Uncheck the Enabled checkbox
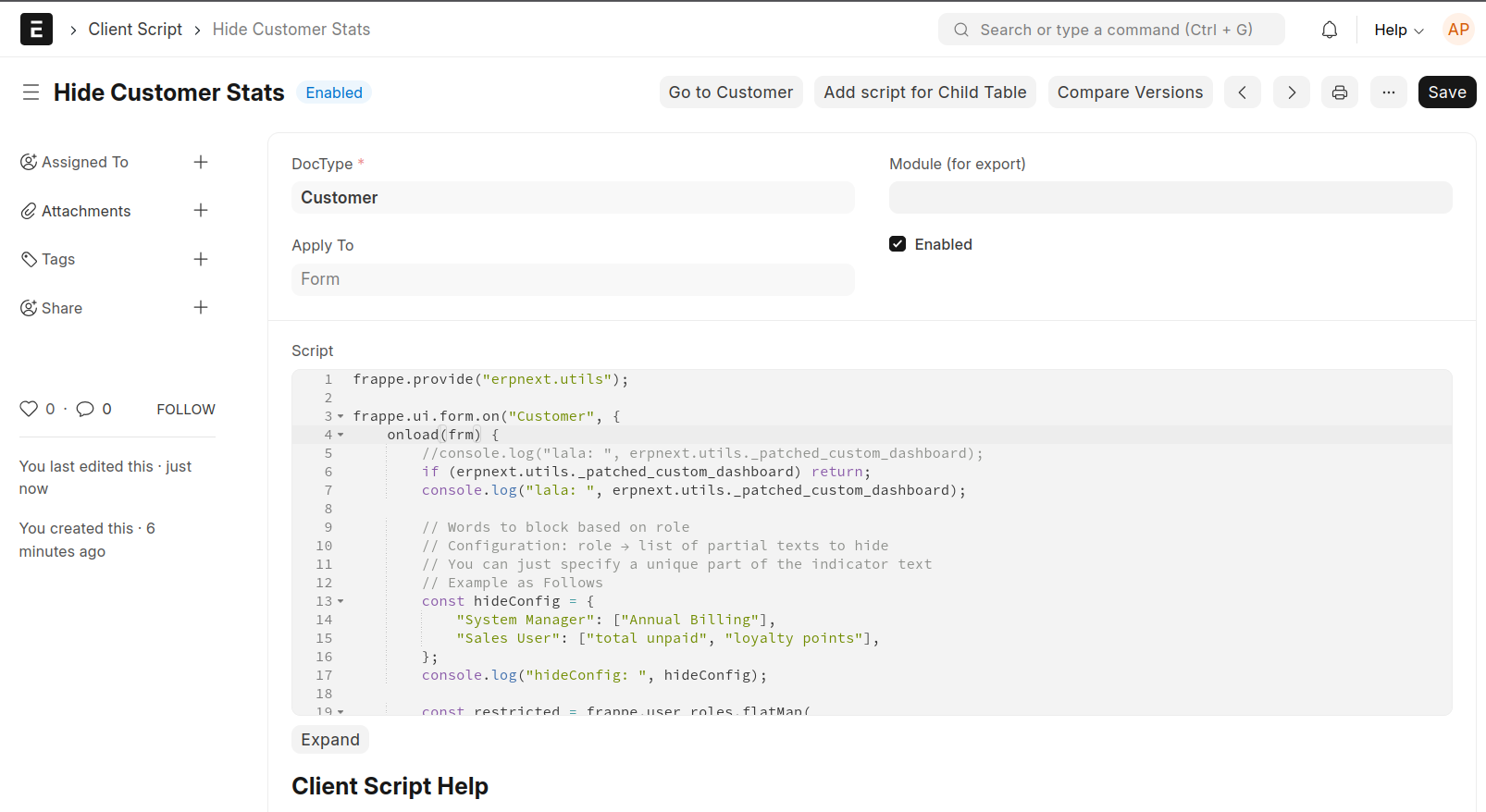The width and height of the screenshot is (1486, 812). (x=898, y=244)
